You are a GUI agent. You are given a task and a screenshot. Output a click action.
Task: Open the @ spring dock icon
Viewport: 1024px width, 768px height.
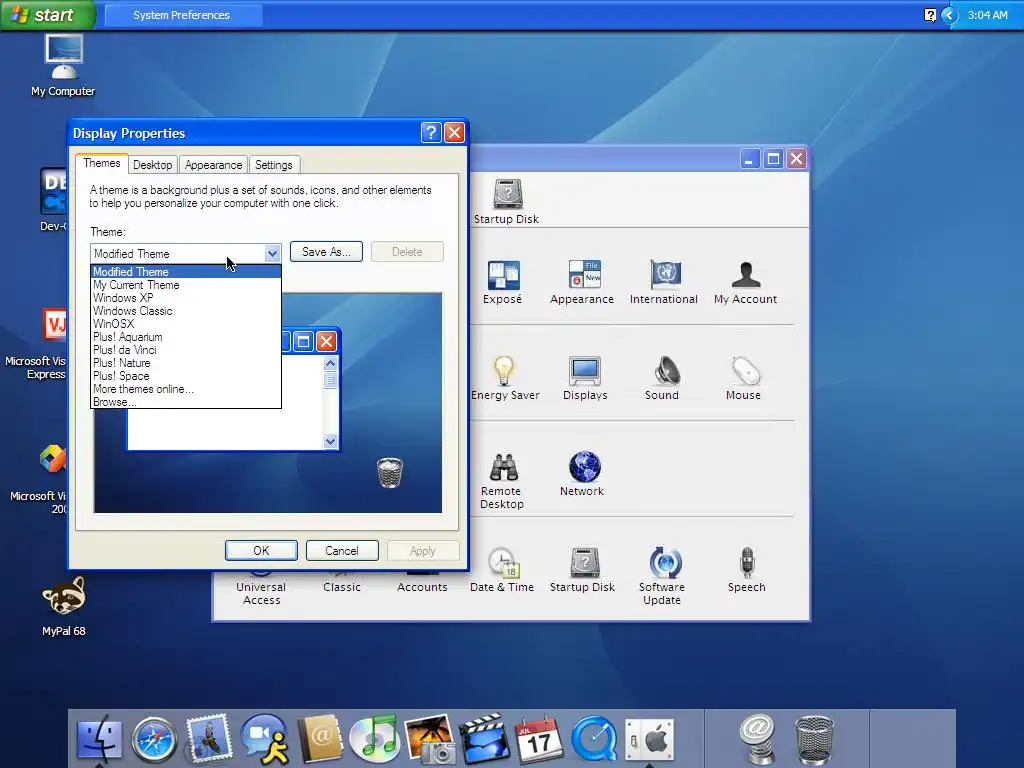point(758,739)
